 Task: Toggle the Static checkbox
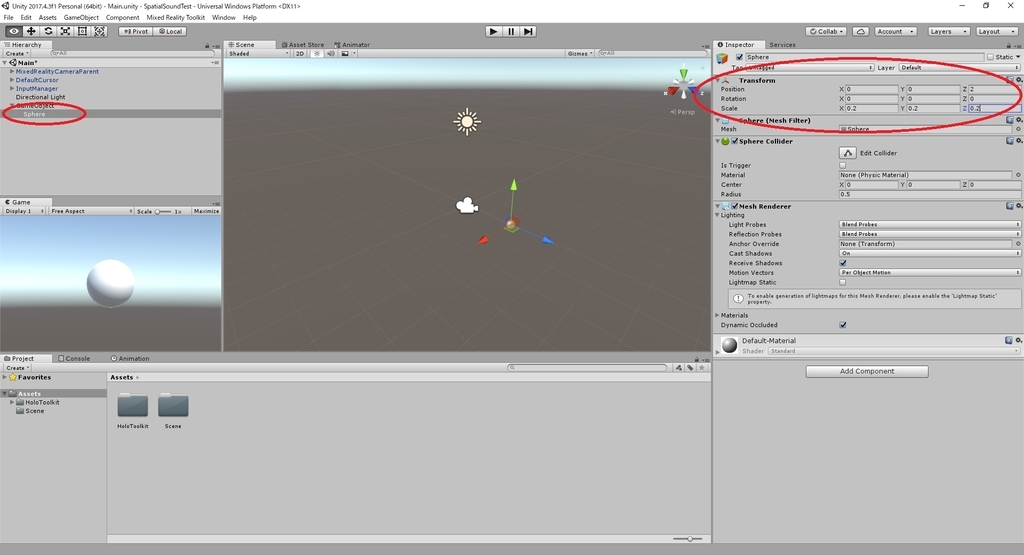click(990, 57)
